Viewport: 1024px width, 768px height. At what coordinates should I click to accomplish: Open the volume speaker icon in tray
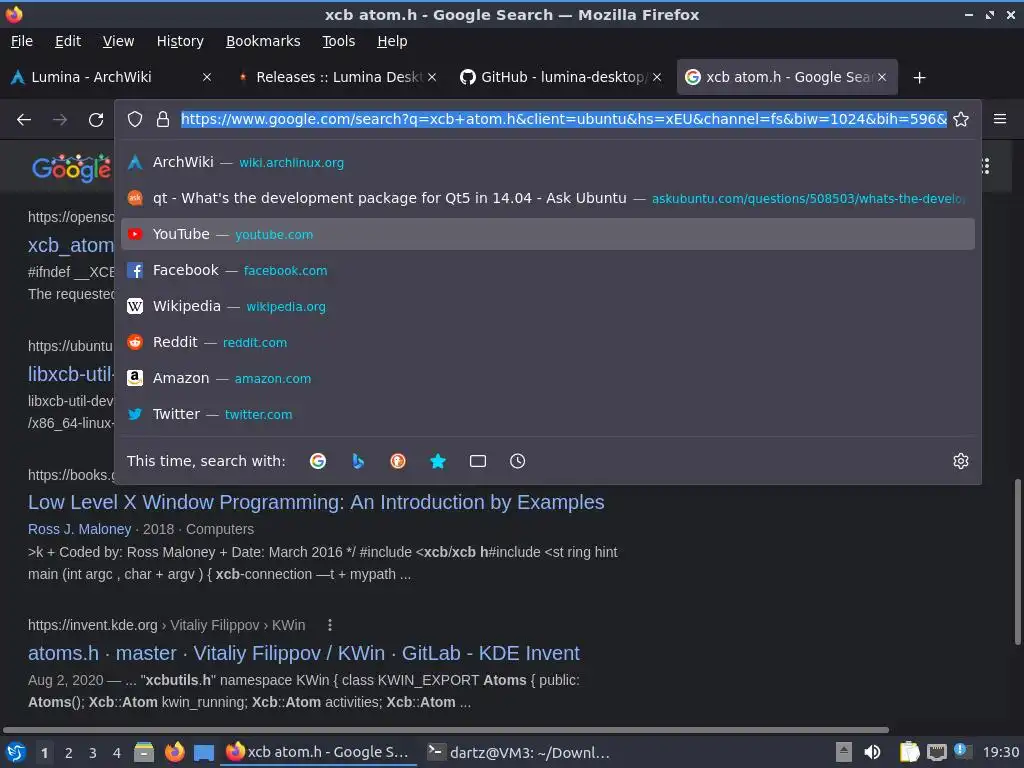coord(872,752)
